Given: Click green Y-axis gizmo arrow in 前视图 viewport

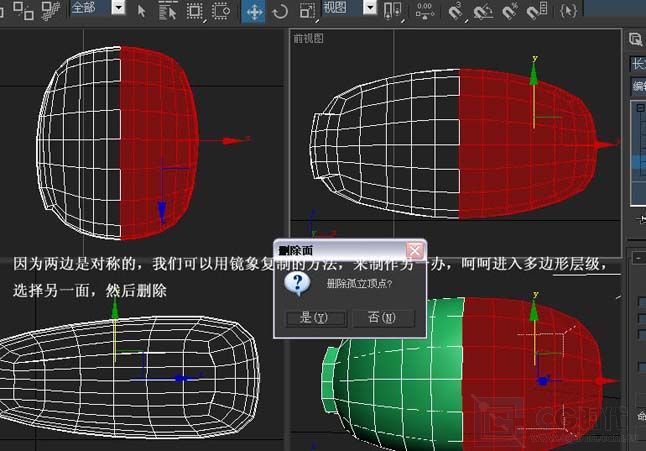Looking at the screenshot, I should click(x=534, y=72).
